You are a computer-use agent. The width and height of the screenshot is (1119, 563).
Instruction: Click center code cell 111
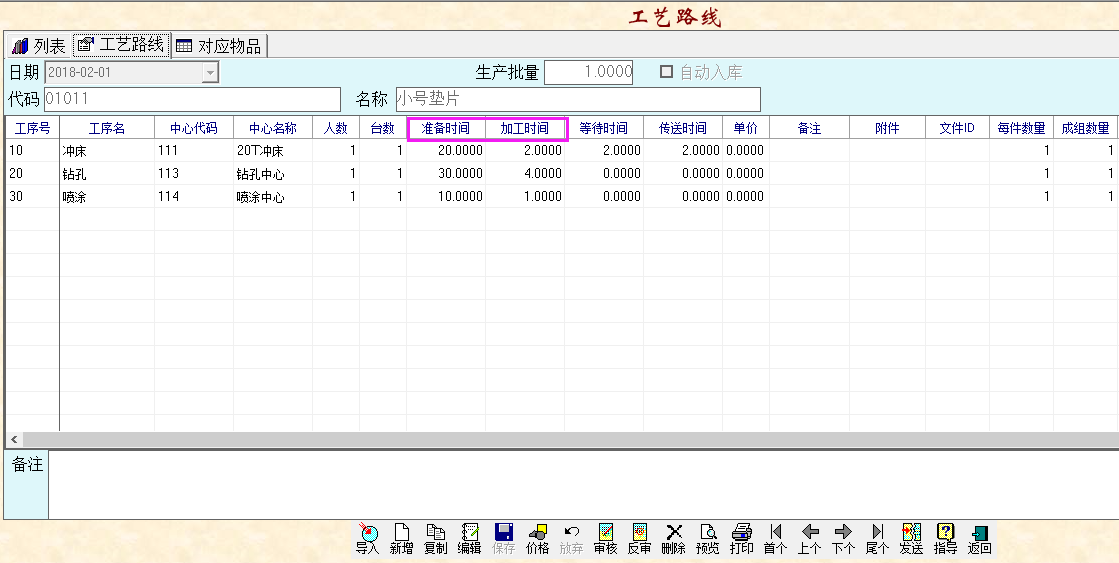point(194,151)
